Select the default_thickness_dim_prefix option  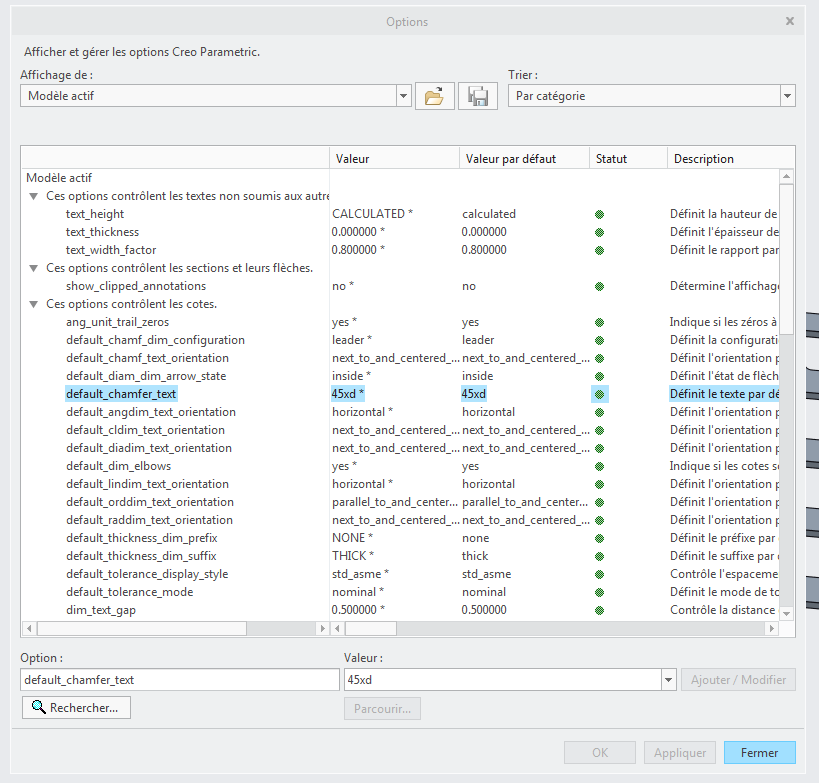(x=142, y=538)
